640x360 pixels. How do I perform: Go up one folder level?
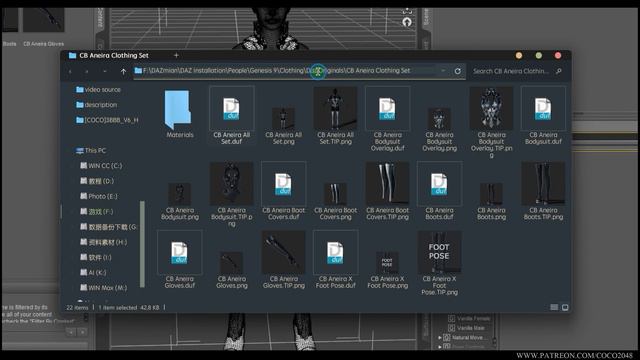pos(123,71)
